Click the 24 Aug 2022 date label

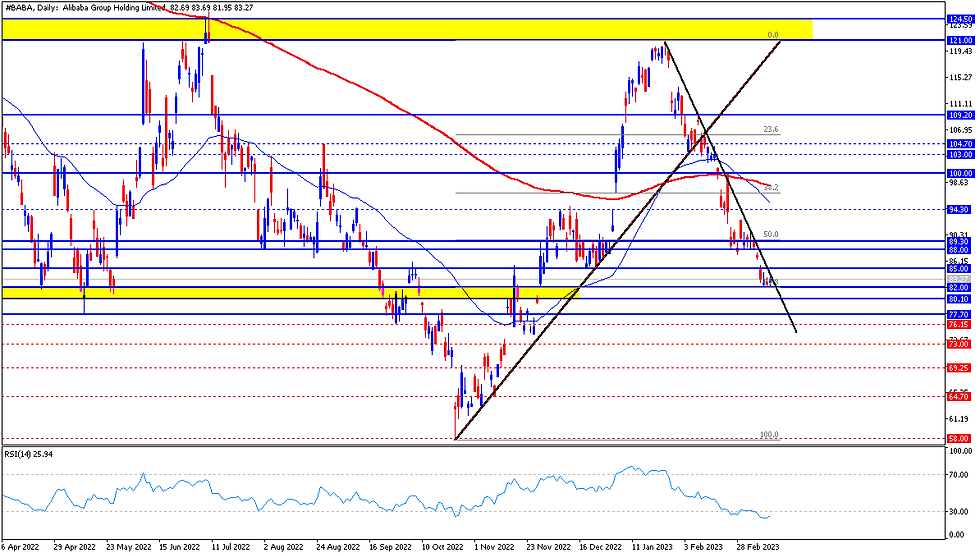(x=338, y=547)
